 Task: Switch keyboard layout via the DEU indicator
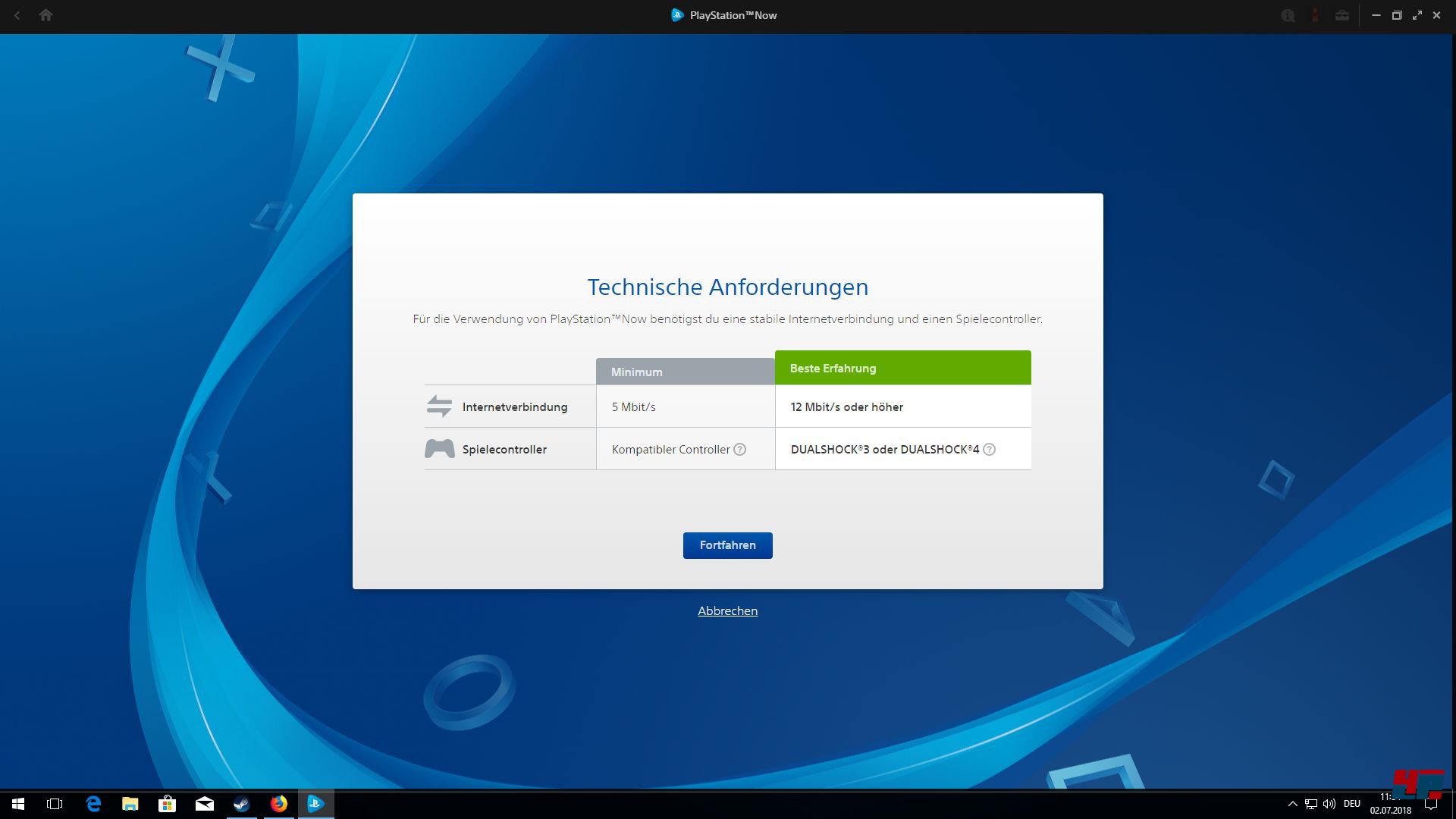click(x=1353, y=805)
